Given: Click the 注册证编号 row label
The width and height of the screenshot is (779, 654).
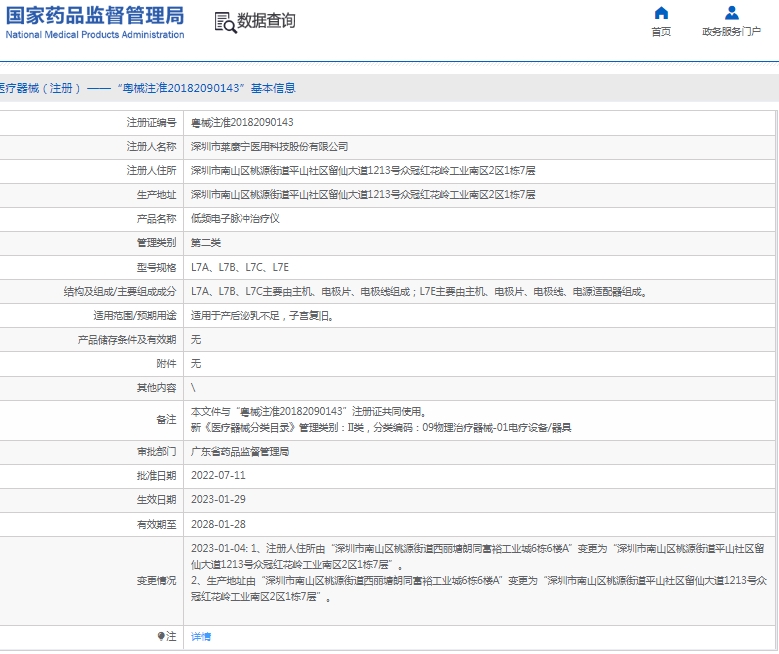Looking at the screenshot, I should point(152,122).
